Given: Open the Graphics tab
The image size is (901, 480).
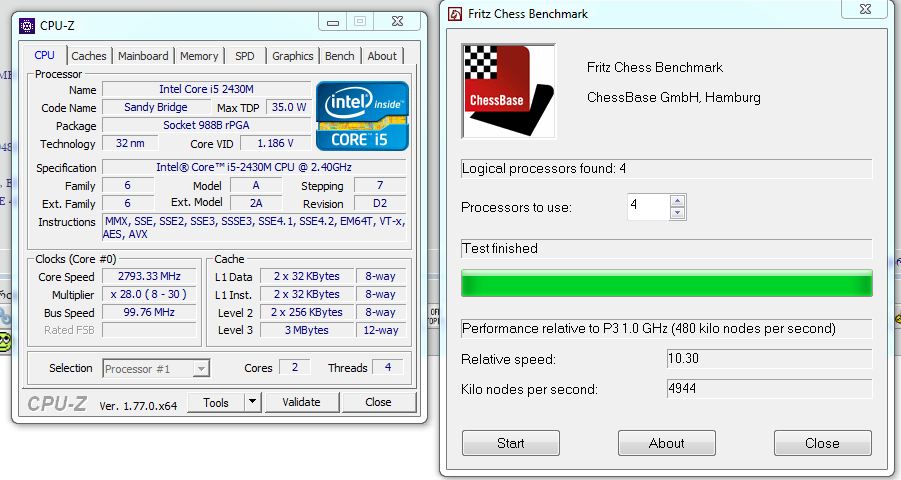Looking at the screenshot, I should pyautogui.click(x=292, y=56).
